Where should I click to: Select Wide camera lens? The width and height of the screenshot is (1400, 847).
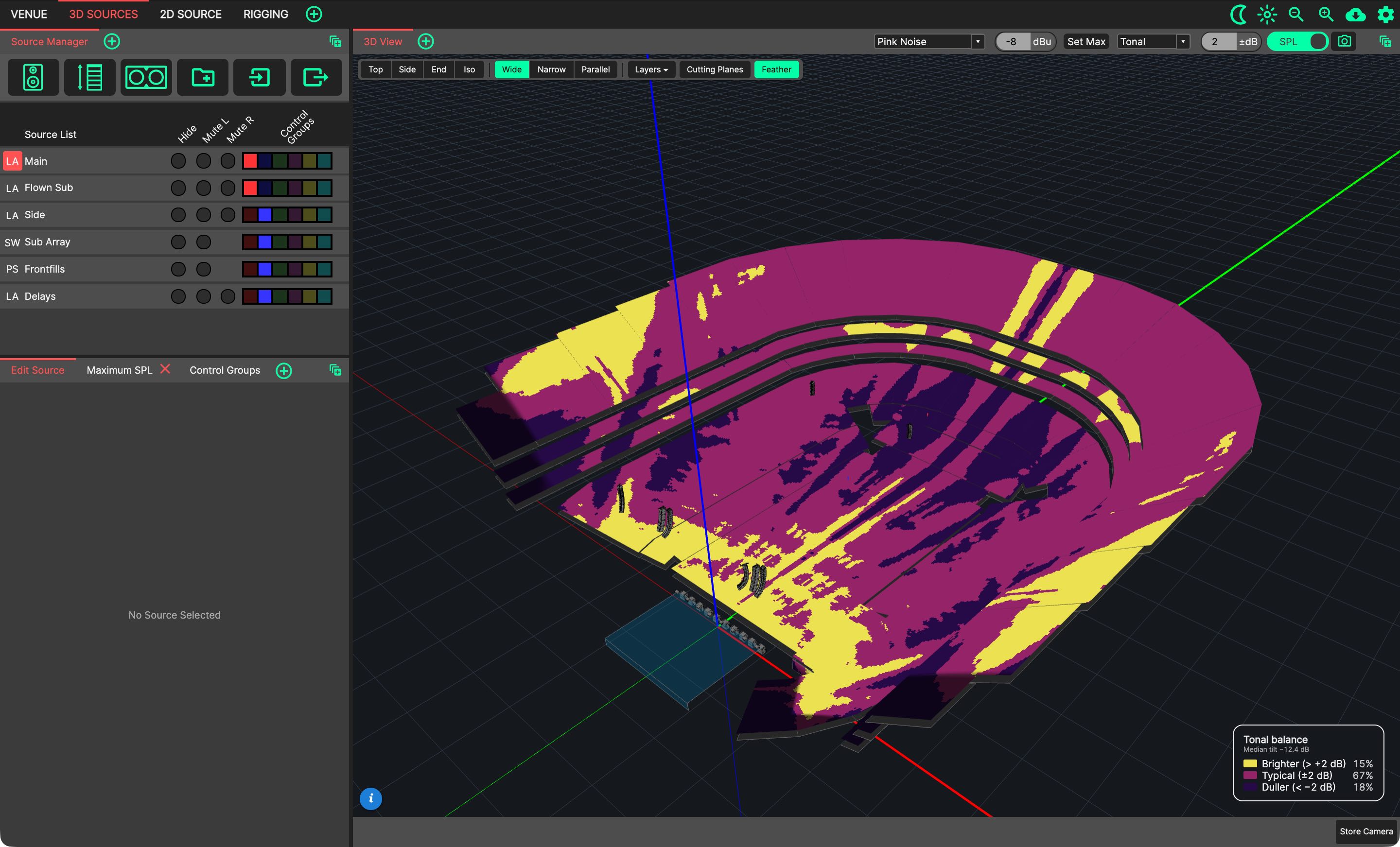coord(511,69)
